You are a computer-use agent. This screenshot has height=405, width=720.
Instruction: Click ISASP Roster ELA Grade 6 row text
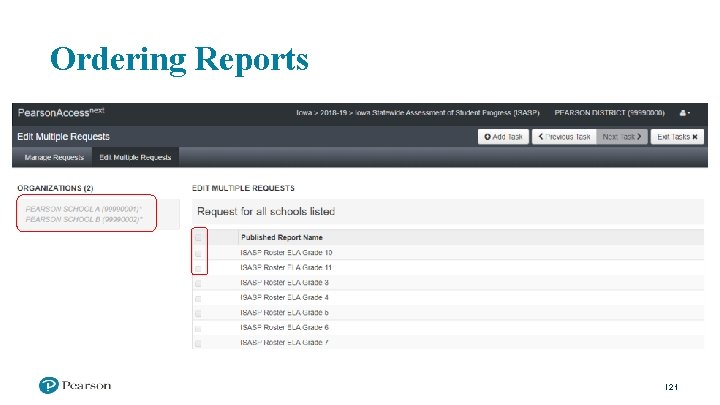coord(284,327)
